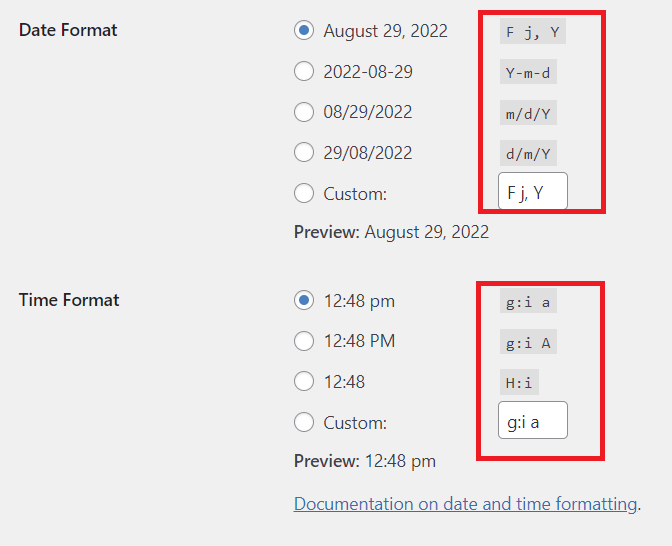Enable the Custom time format radio button
This screenshot has width=672, height=546.
[x=304, y=422]
